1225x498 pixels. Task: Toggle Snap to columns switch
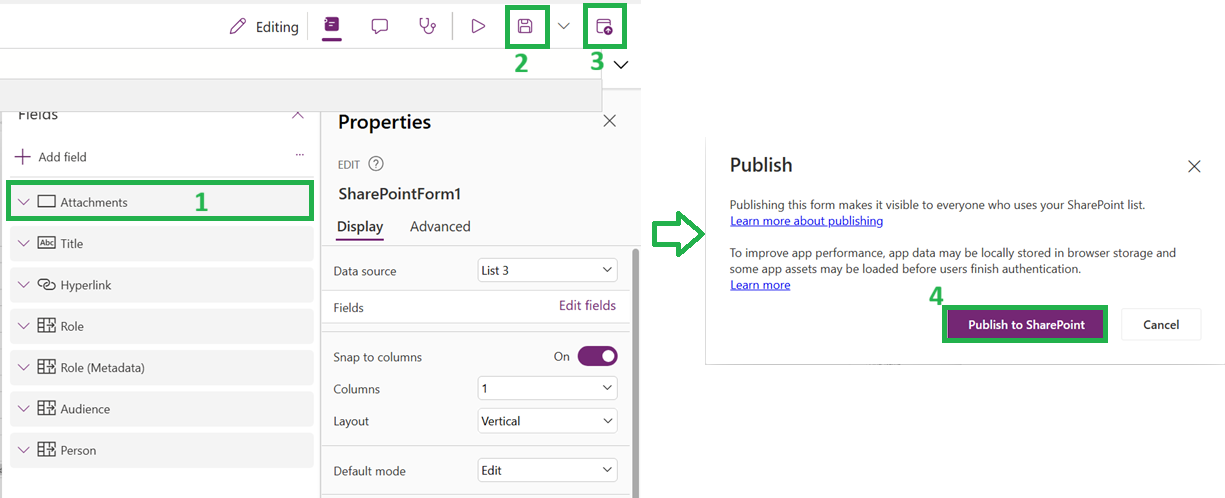click(597, 356)
